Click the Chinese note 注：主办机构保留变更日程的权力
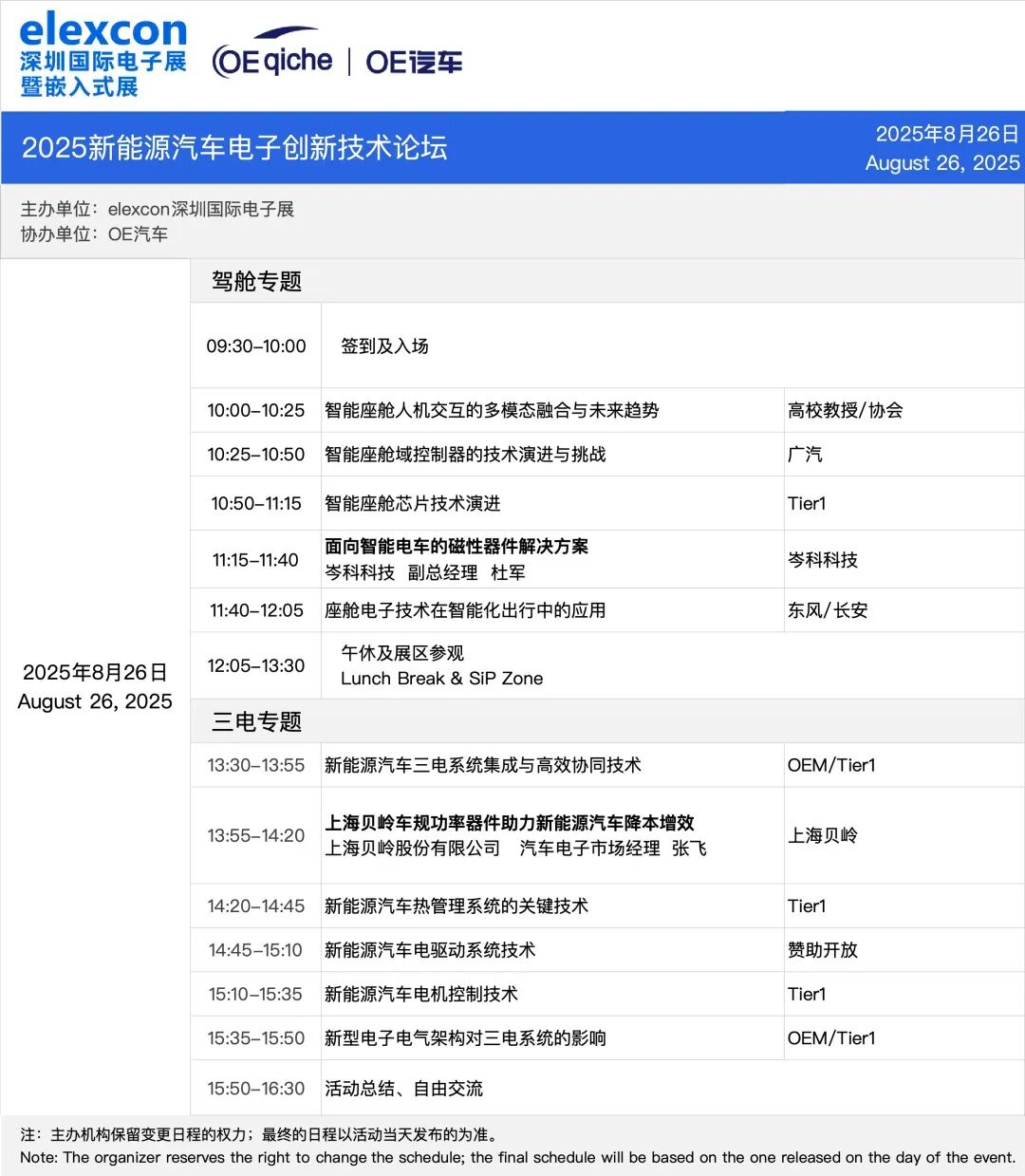The height and width of the screenshot is (1176, 1025). pos(259,1134)
